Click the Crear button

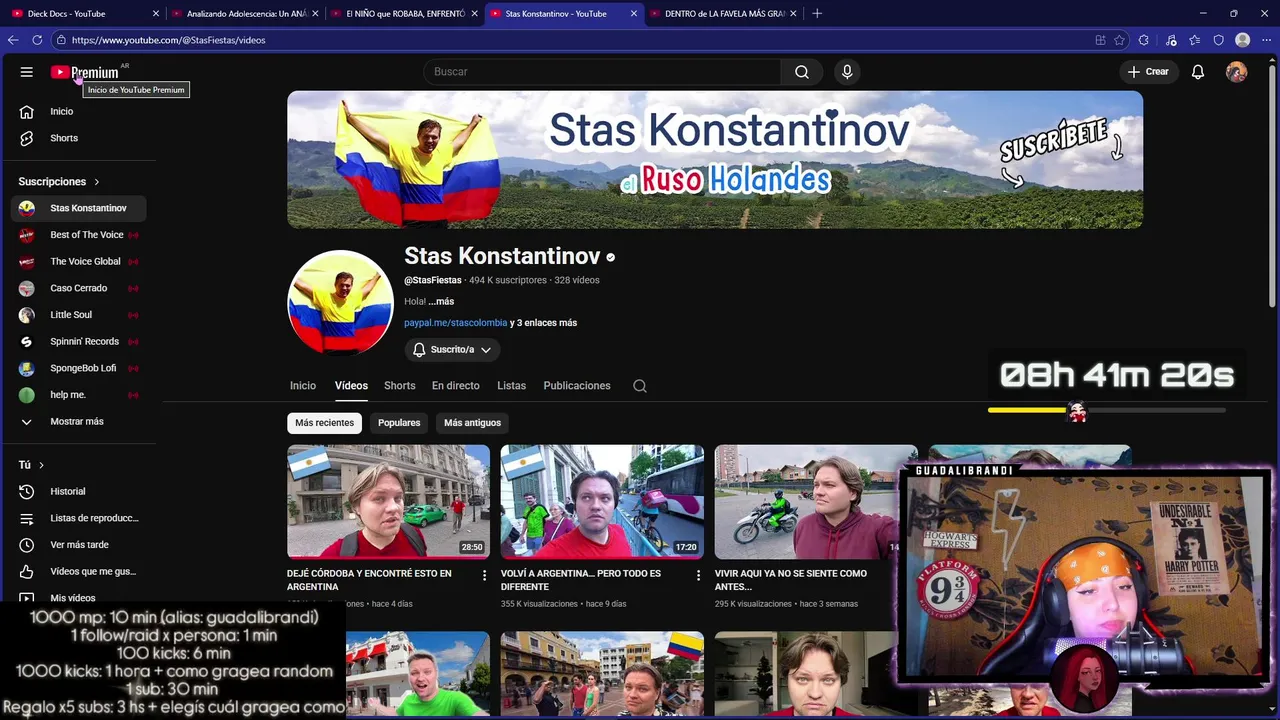[1148, 72]
